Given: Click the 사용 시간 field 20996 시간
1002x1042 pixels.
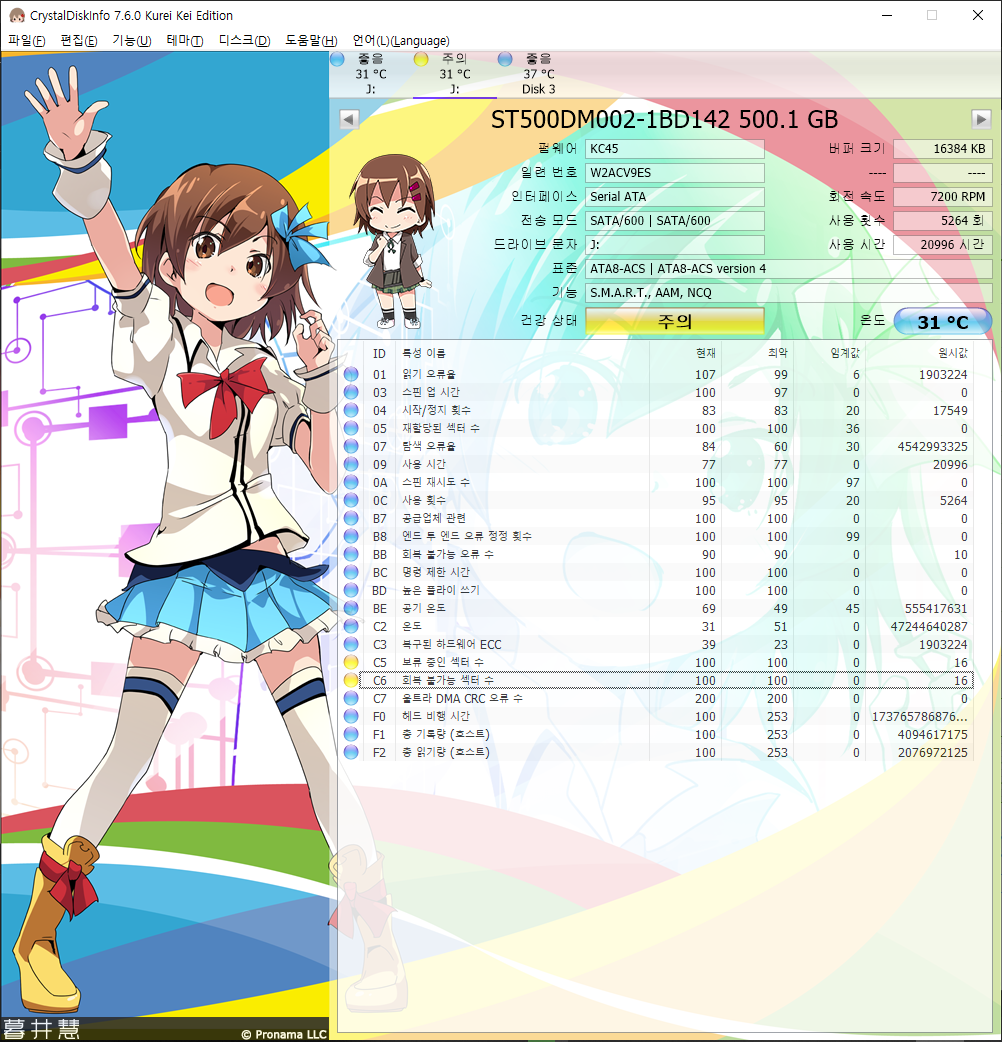Looking at the screenshot, I should coord(943,245).
